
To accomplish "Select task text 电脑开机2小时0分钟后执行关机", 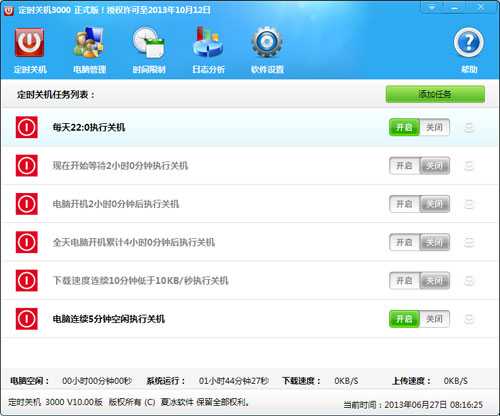I will [x=116, y=204].
